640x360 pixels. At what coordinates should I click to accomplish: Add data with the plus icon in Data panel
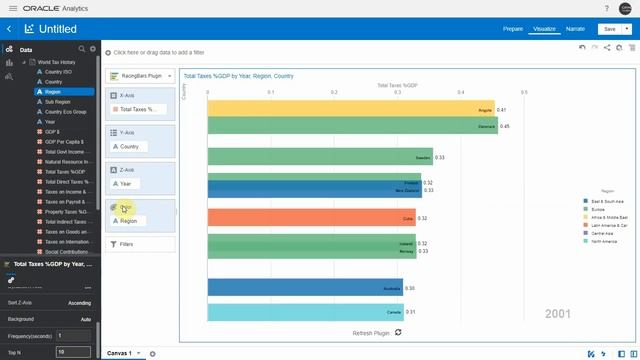pyautogui.click(x=93, y=49)
